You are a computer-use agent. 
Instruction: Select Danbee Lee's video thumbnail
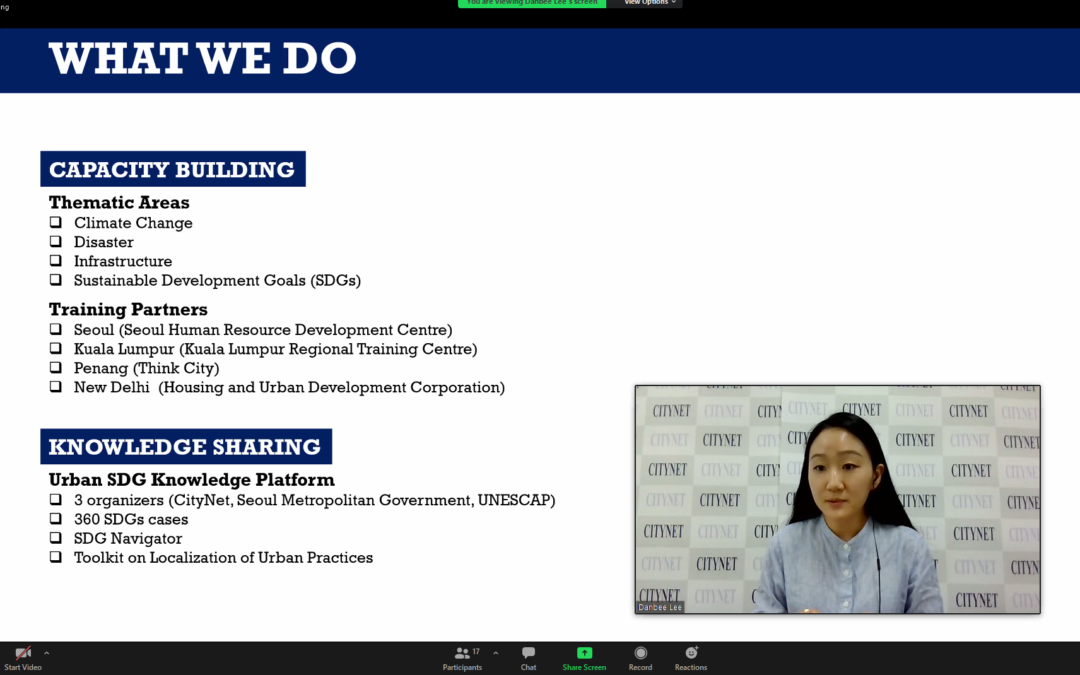tap(838, 499)
